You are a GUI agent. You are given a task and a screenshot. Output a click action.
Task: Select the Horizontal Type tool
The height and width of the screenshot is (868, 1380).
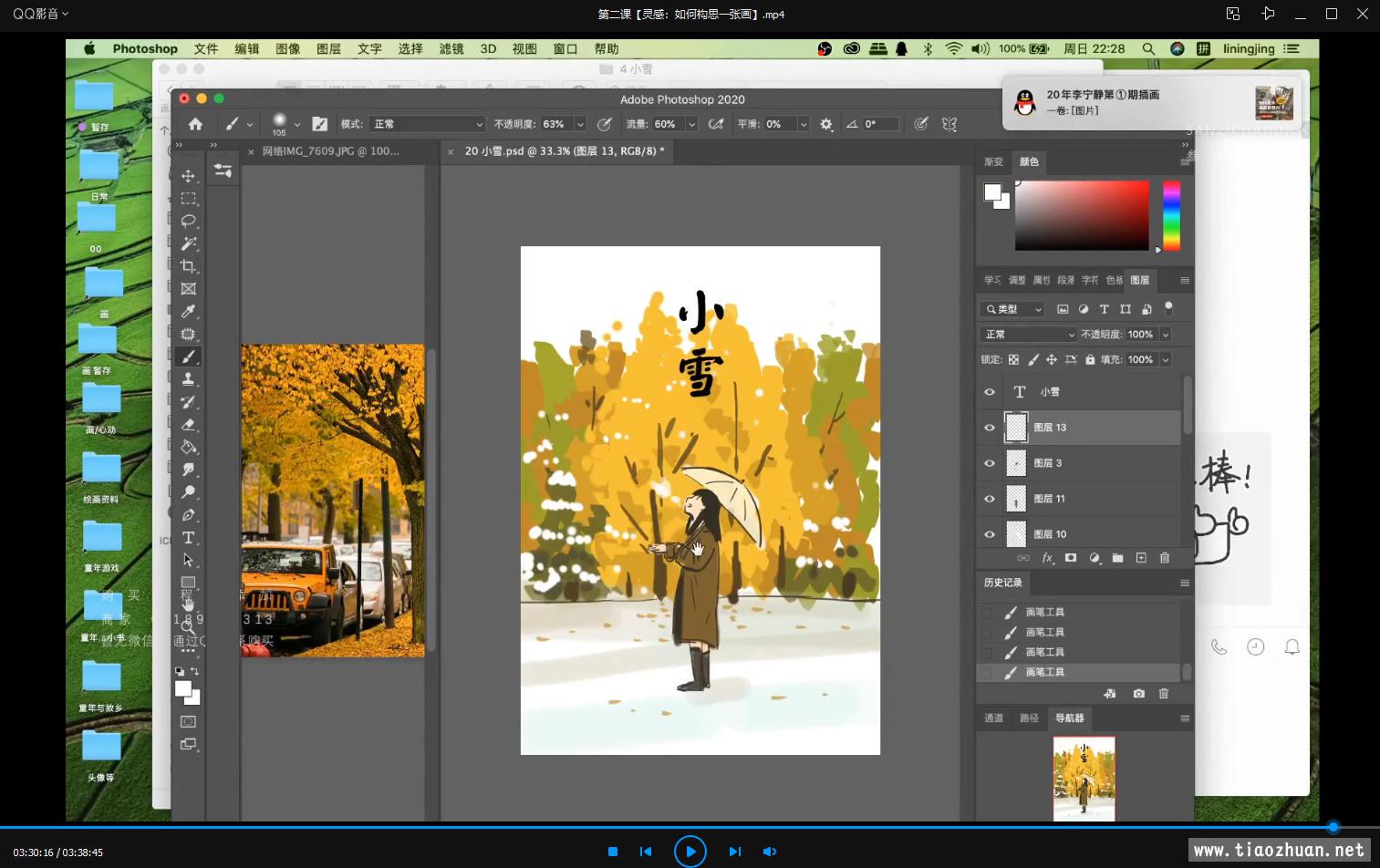tap(188, 538)
